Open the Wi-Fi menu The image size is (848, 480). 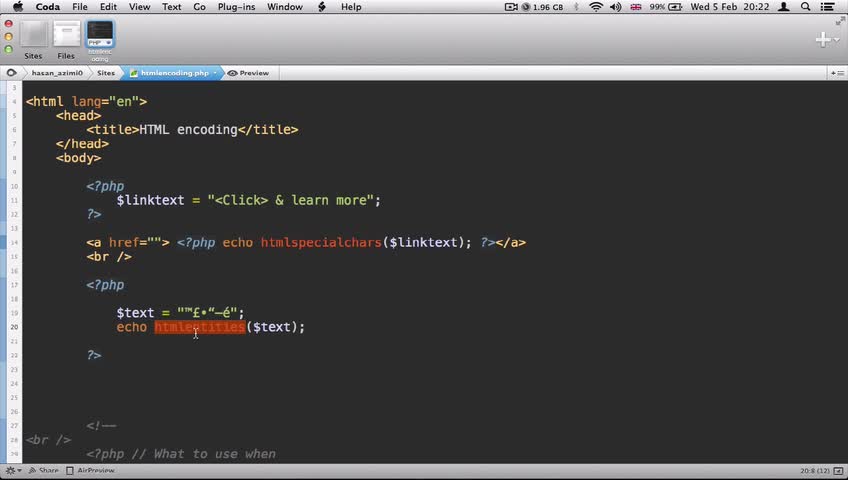coord(596,7)
